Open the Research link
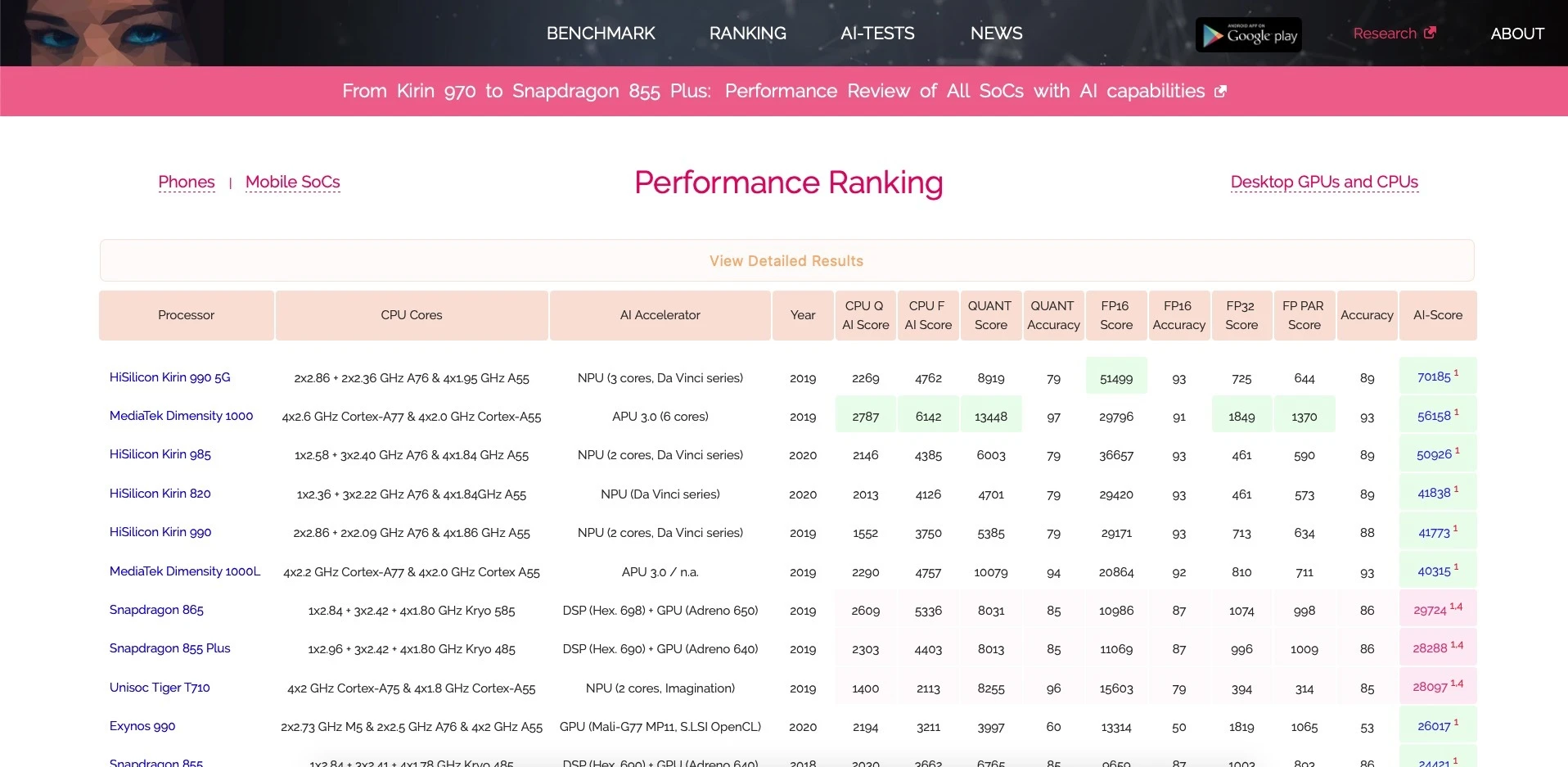The height and width of the screenshot is (767, 1568). tap(1385, 34)
